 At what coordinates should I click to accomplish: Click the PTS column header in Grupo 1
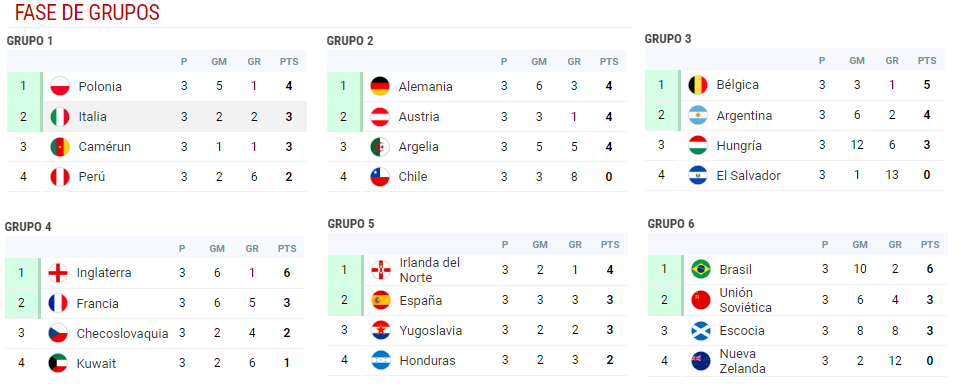click(x=289, y=62)
